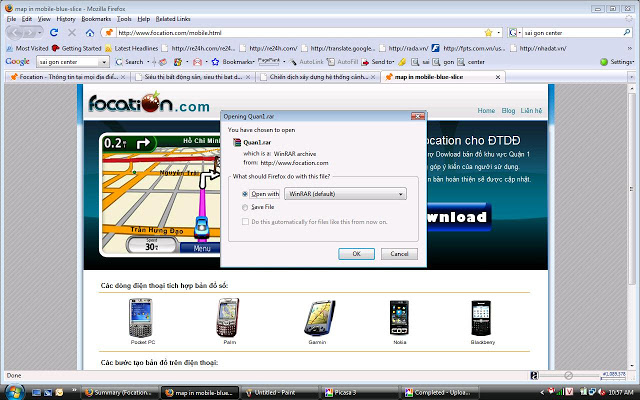Click the AutoFill toolbar button
640x400 pixels.
click(342, 62)
